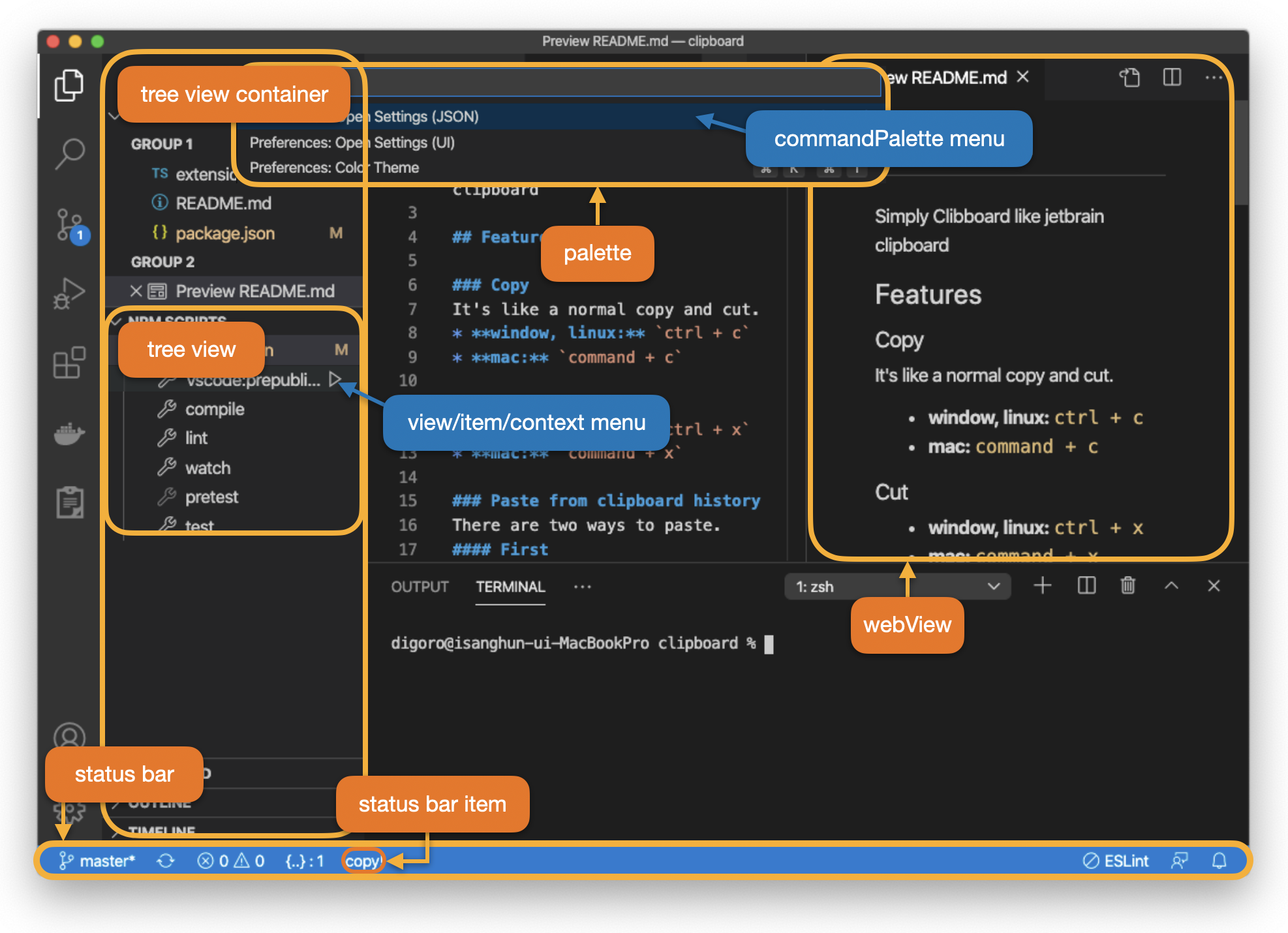The height and width of the screenshot is (933, 1288).
Task: Click the copy status bar item
Action: 363,861
